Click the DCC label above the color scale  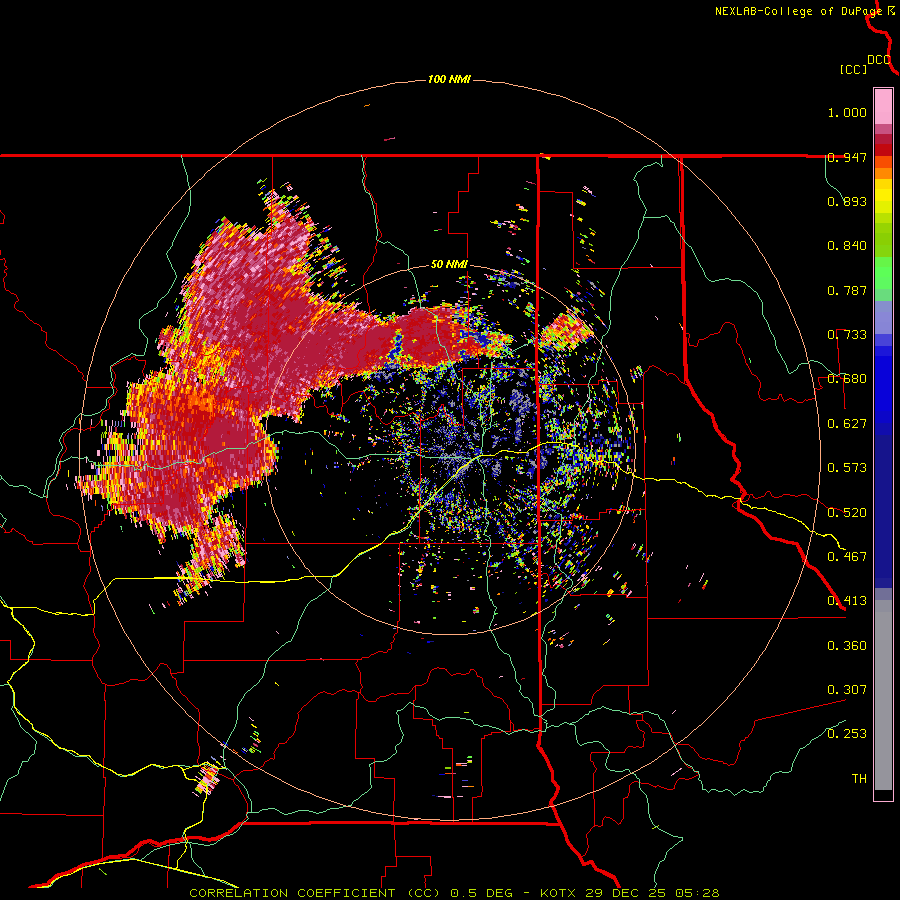(879, 60)
